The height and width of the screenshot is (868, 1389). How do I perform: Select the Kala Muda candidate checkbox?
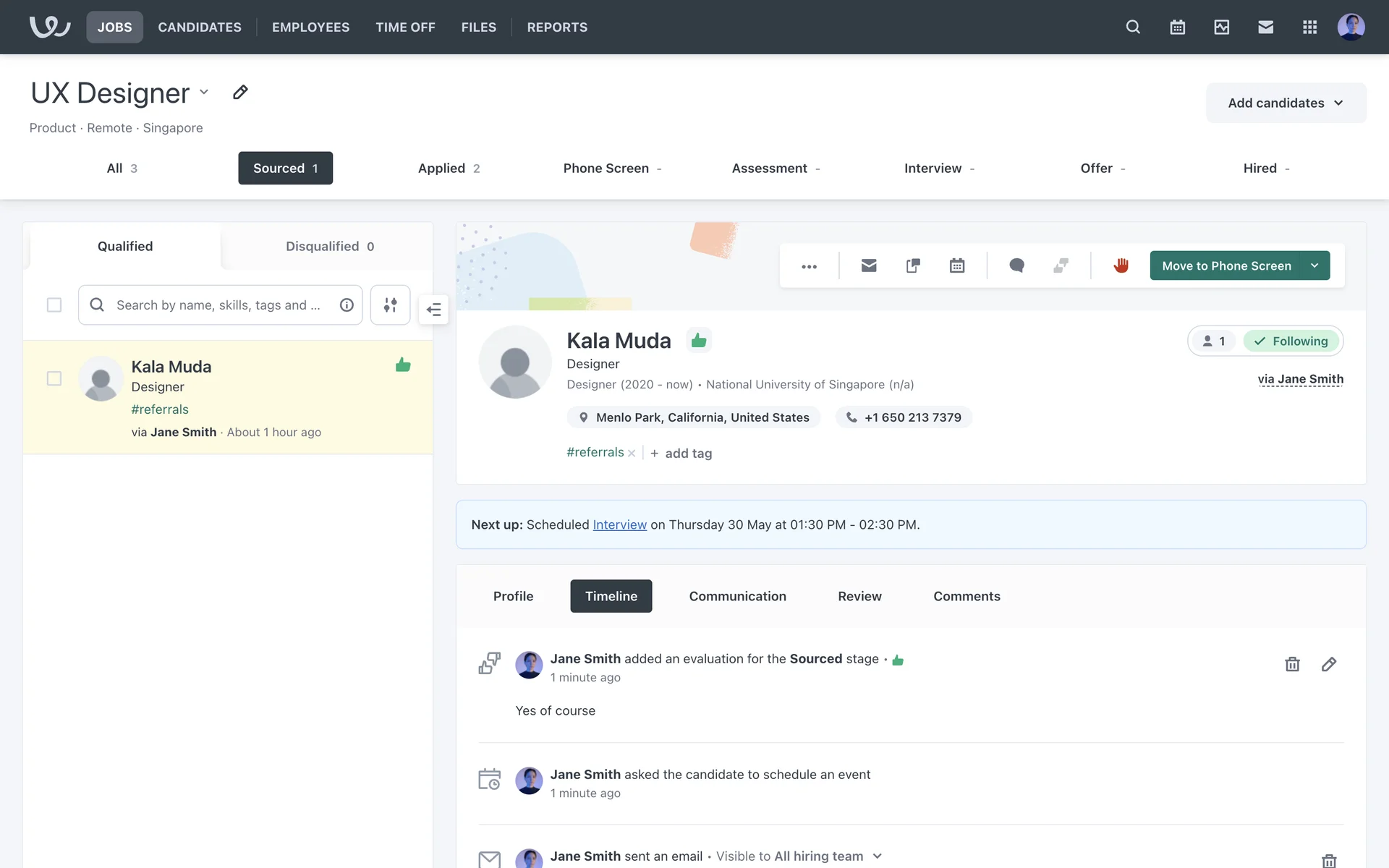54,378
